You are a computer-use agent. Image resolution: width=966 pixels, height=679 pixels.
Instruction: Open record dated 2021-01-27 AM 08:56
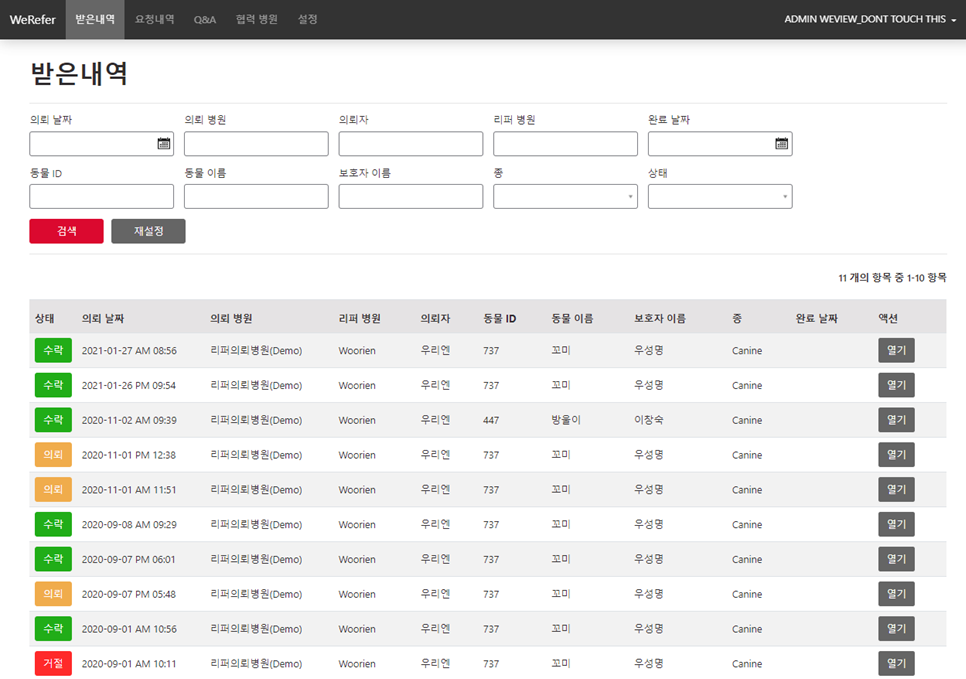[x=896, y=351]
